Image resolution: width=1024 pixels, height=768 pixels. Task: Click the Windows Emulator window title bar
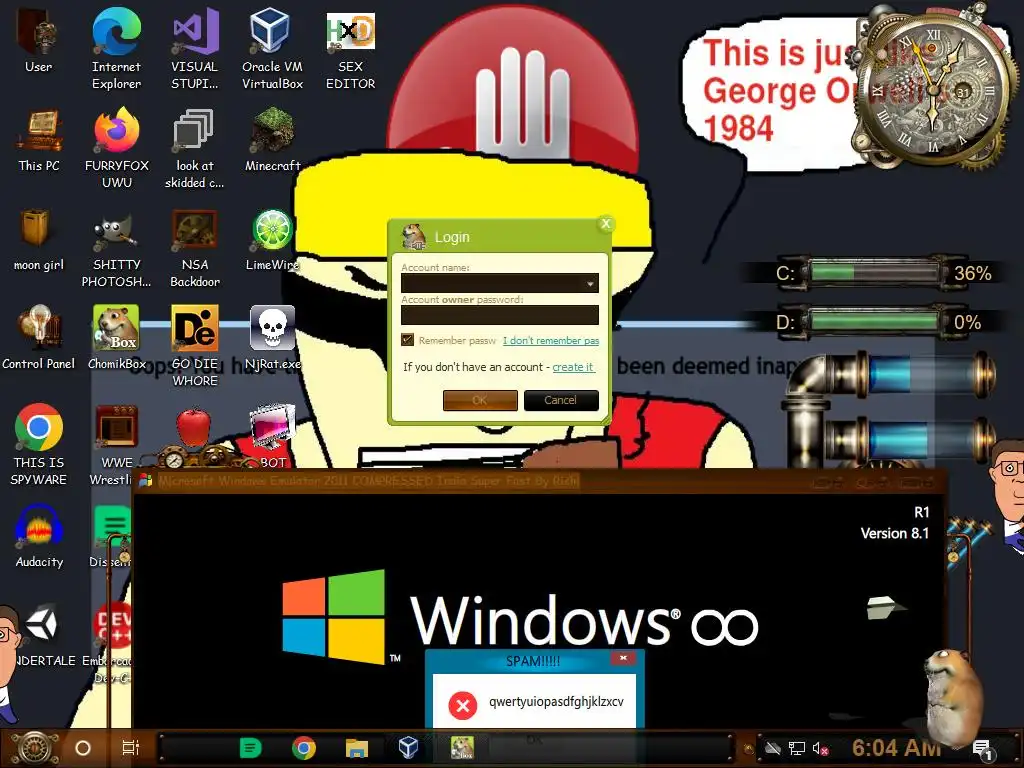click(x=539, y=481)
